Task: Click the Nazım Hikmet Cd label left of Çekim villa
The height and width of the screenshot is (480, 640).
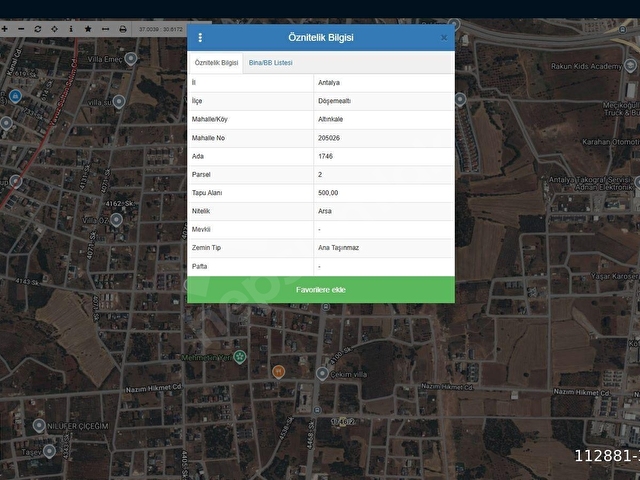Action: click(153, 388)
